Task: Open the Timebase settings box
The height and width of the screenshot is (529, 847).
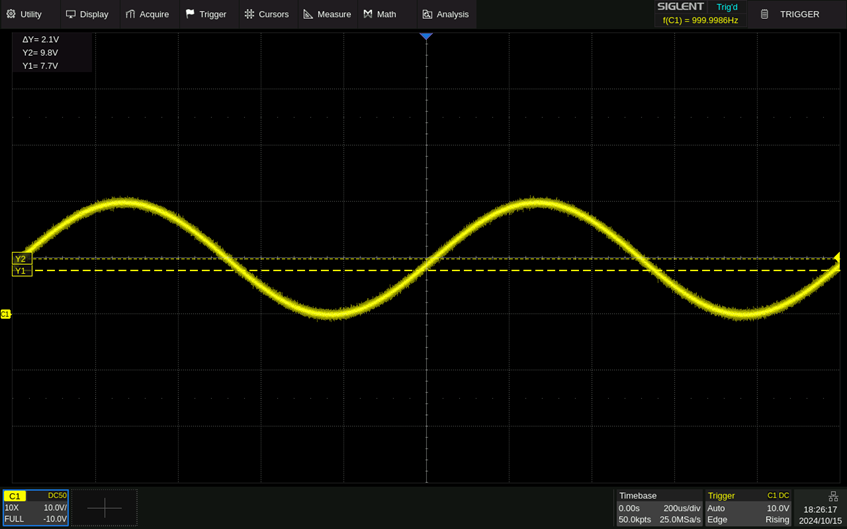Action: click(x=658, y=508)
